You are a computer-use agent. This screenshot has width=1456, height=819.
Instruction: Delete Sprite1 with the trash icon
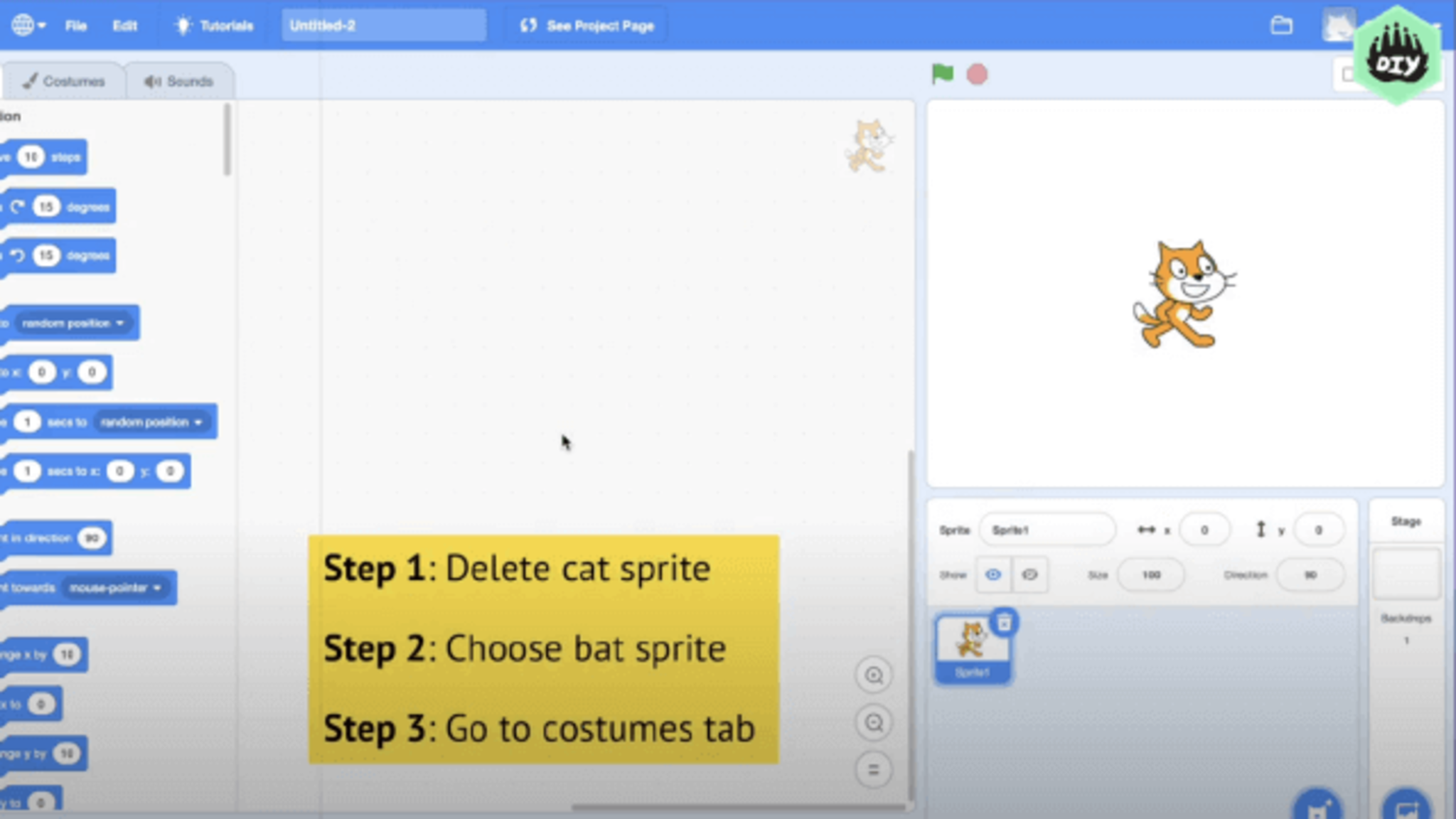click(1004, 623)
